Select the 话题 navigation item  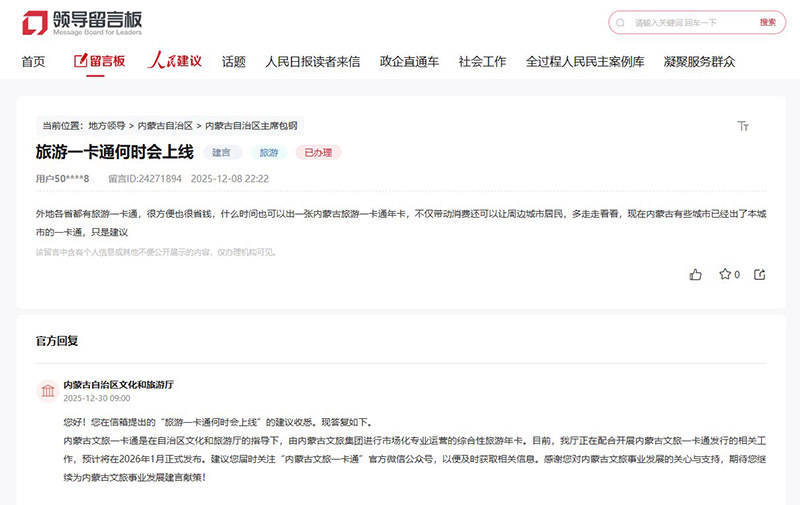233,61
